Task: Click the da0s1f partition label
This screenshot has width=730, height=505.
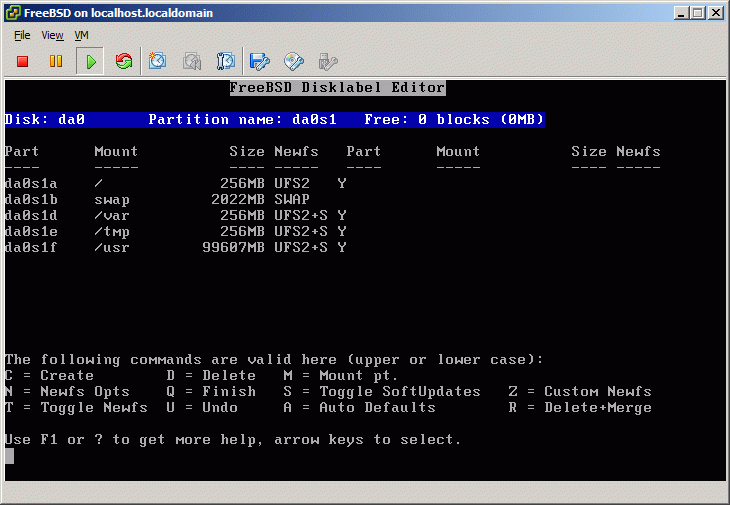Action: [31, 247]
